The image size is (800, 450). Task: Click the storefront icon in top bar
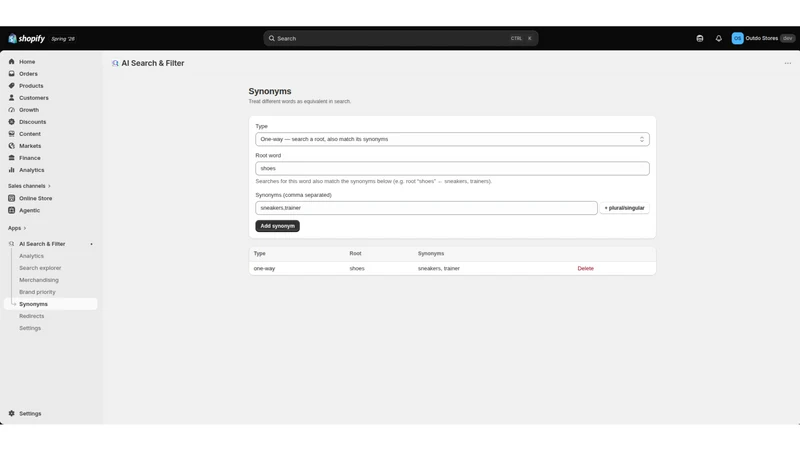[x=699, y=38]
